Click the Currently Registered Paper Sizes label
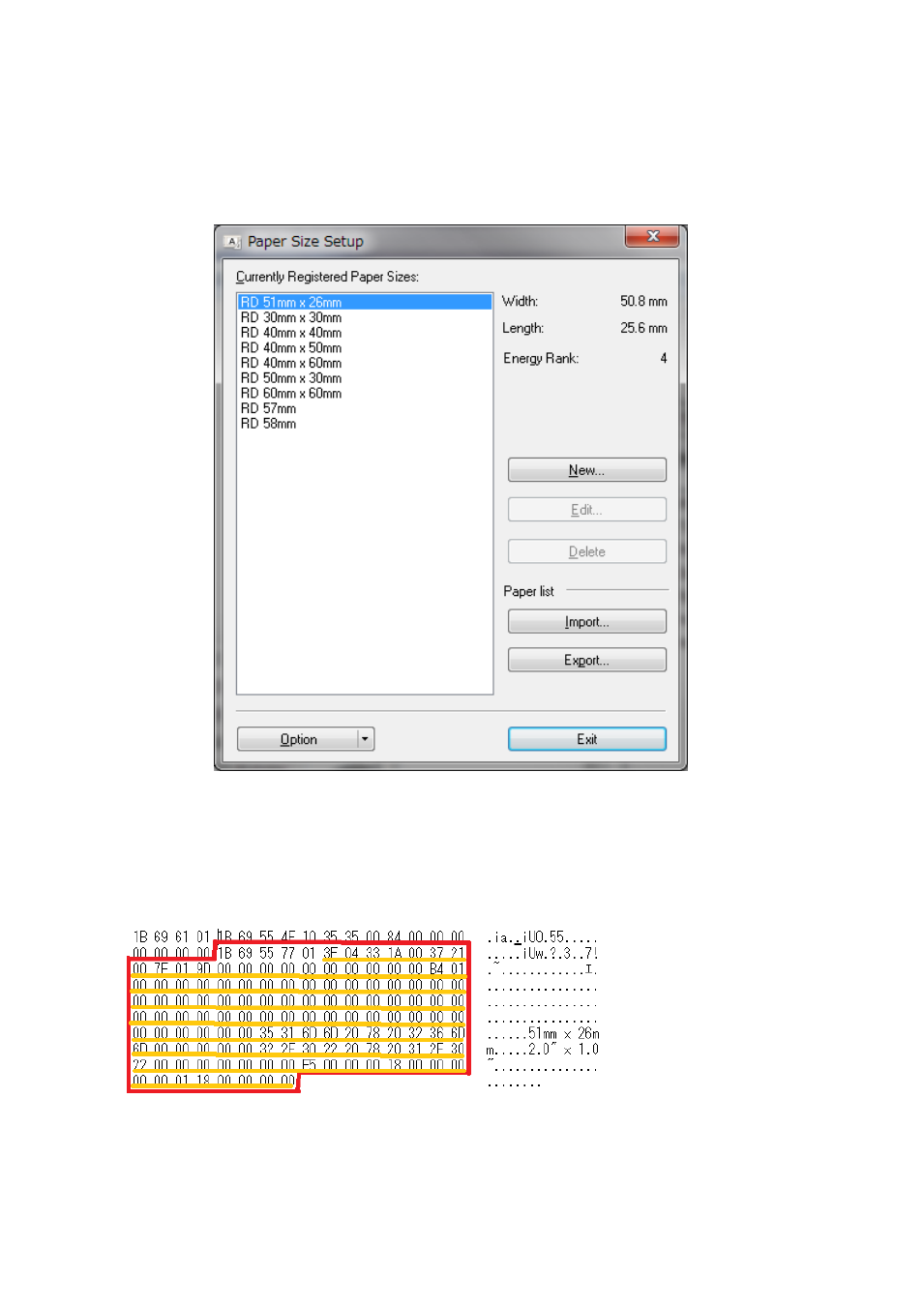 (x=328, y=277)
